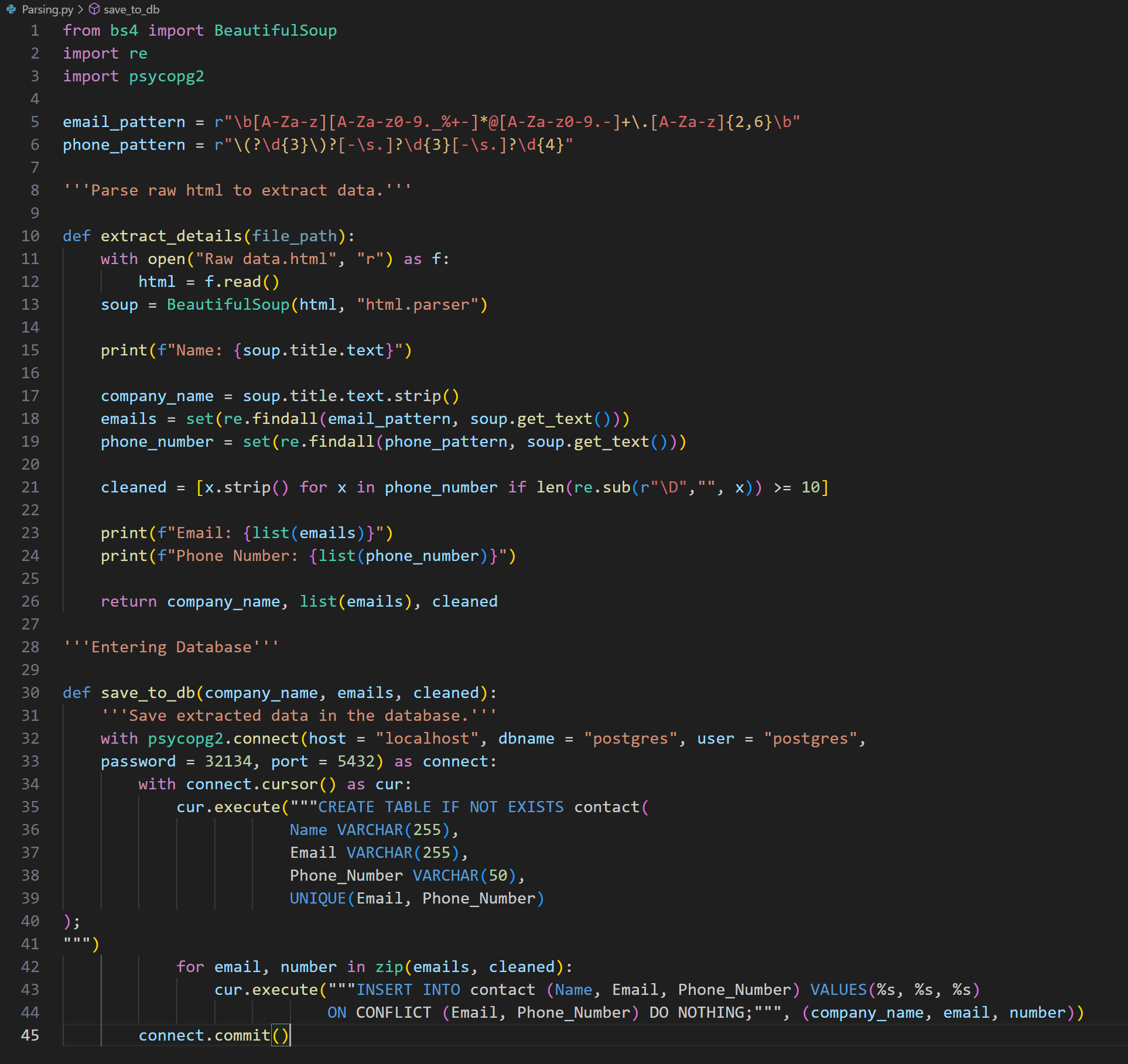The height and width of the screenshot is (1064, 1128).
Task: Place cursor on extract_details function name
Action: [171, 236]
